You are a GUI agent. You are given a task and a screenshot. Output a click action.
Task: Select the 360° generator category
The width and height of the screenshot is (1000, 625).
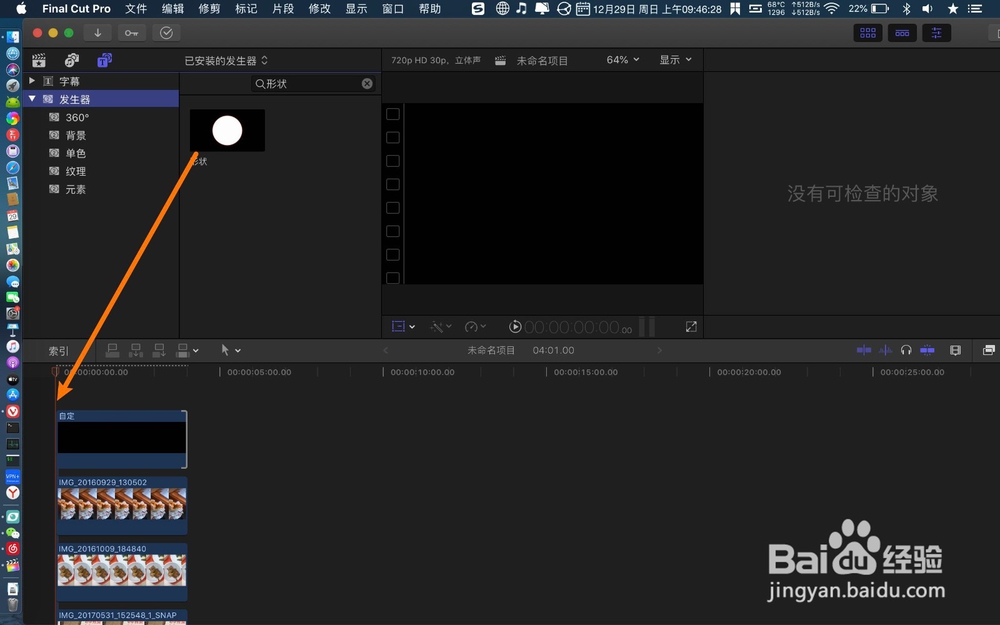coord(77,117)
